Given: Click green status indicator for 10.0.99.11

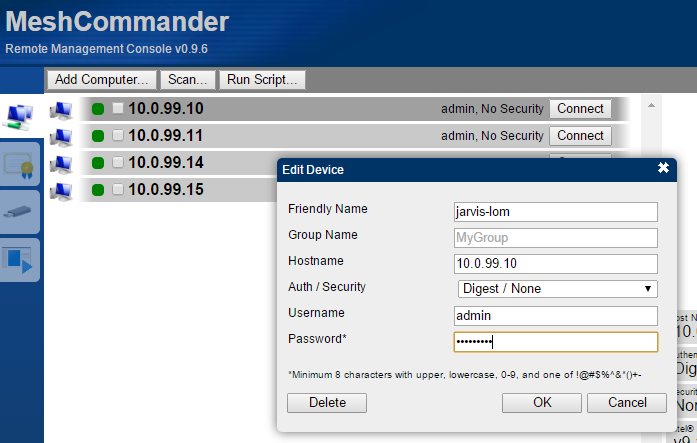Looking at the screenshot, I should 98,136.
